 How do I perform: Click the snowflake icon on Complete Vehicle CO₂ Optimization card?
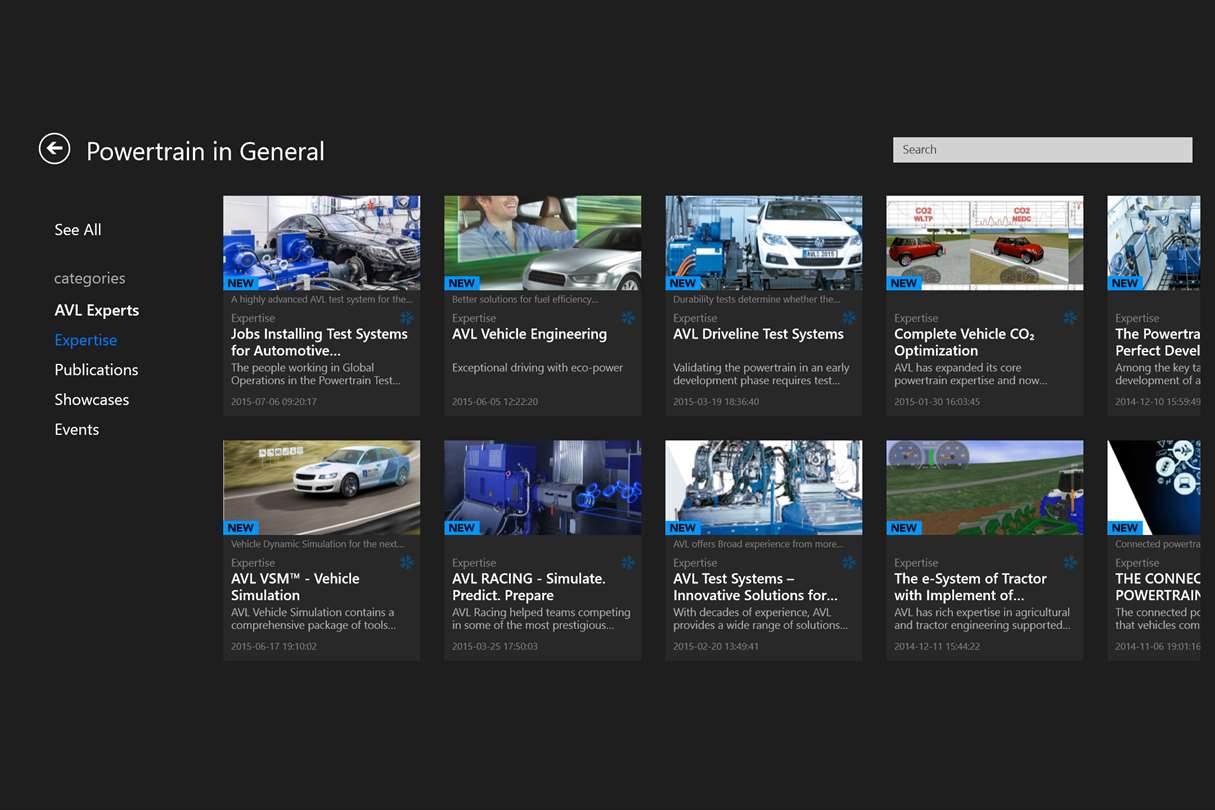(x=1070, y=318)
